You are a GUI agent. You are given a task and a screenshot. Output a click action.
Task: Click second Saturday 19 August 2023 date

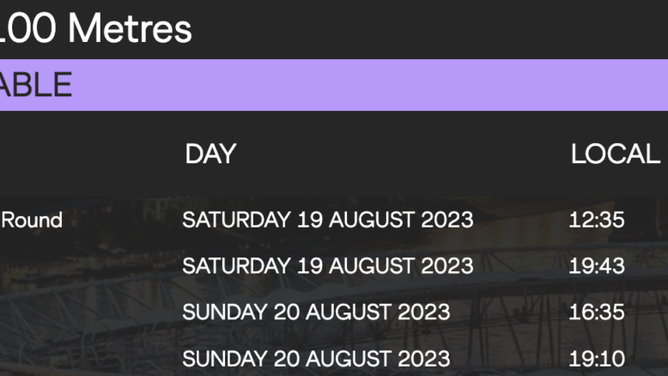[x=328, y=266]
